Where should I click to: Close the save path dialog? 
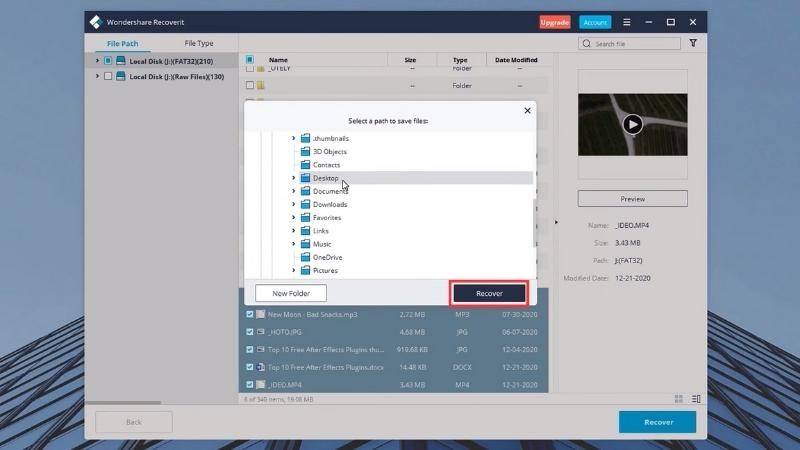pyautogui.click(x=523, y=109)
